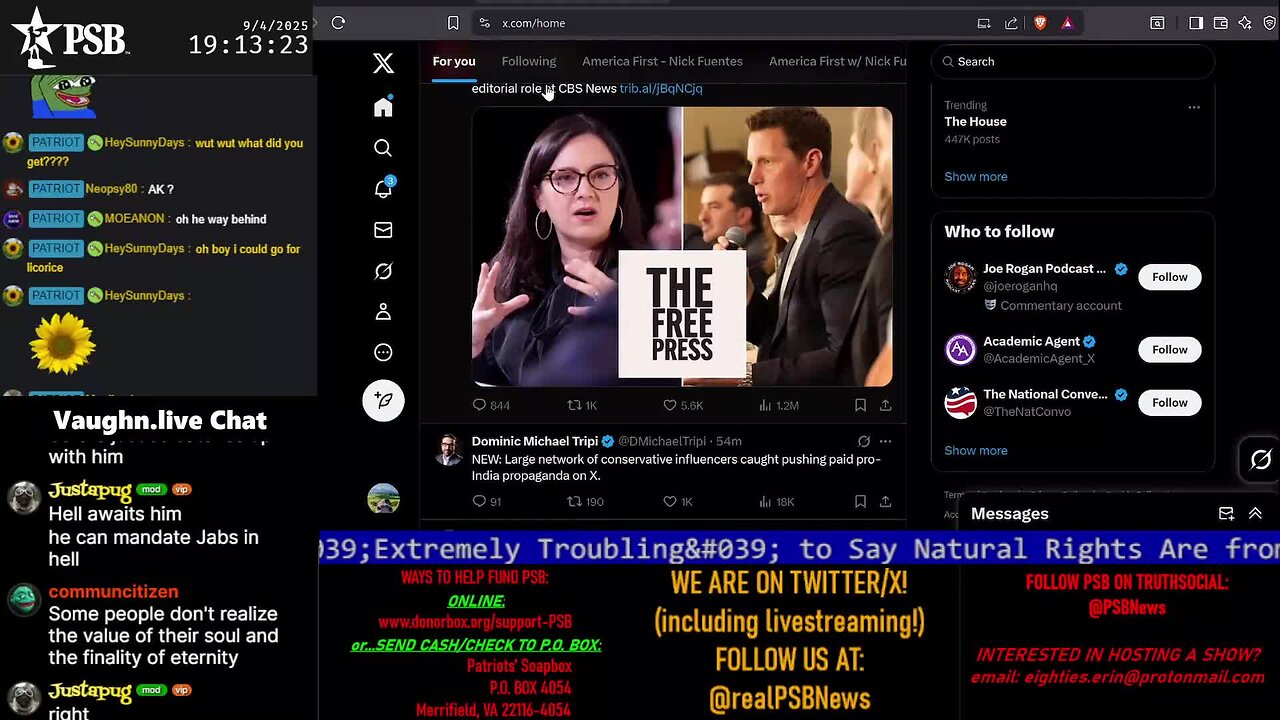
Task: Reply to Dominic Michael Tripi's post
Action: click(x=486, y=501)
